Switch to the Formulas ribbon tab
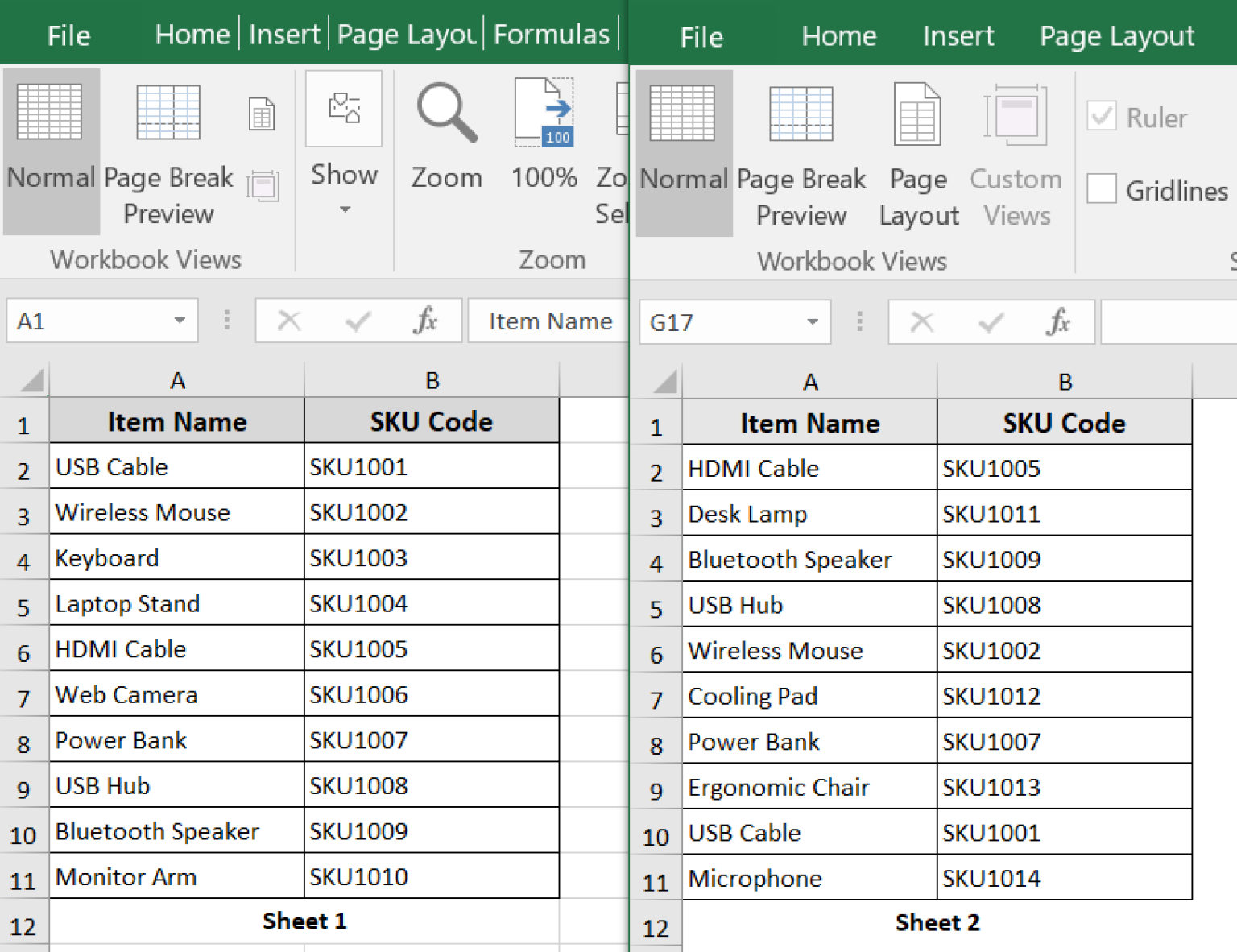Viewport: 1237px width, 952px height. point(552,34)
